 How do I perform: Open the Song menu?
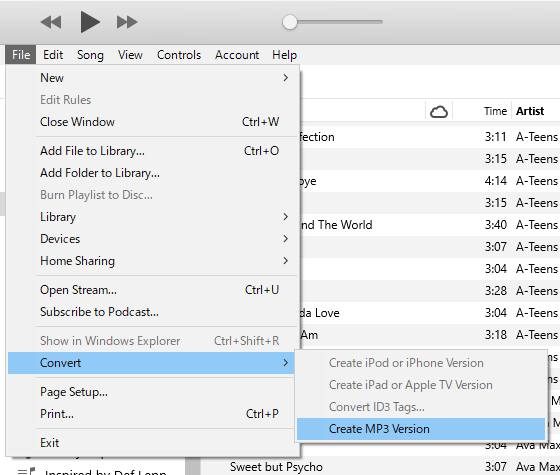[x=90, y=55]
